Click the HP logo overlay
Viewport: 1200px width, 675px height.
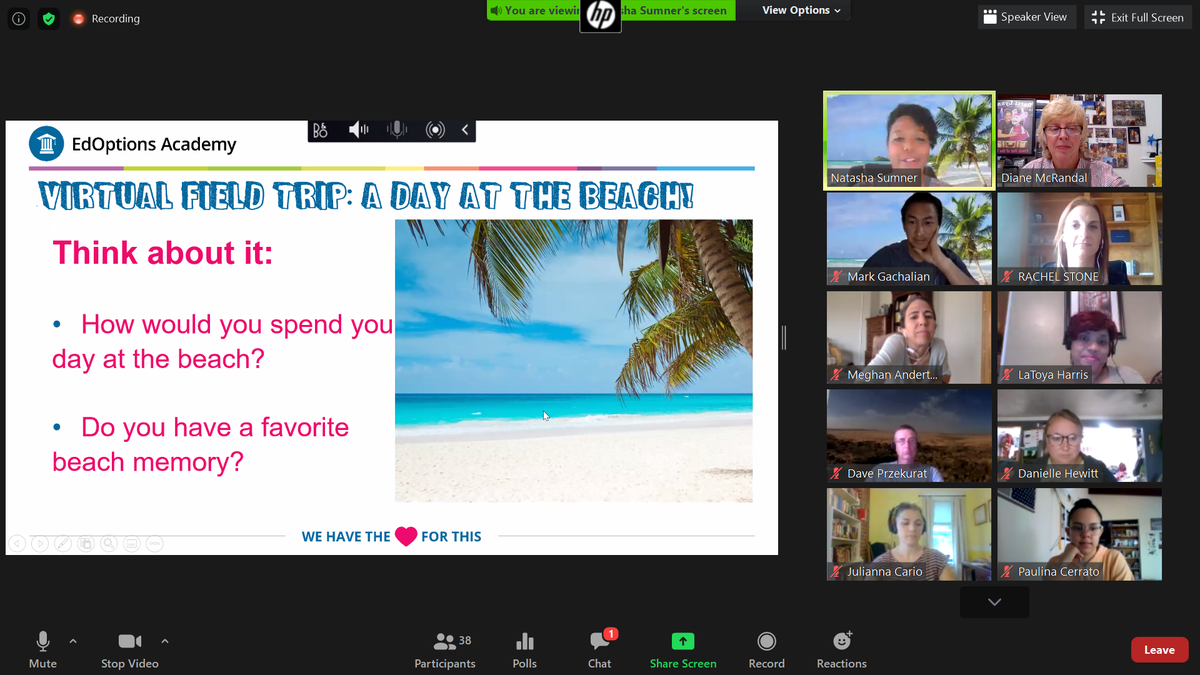click(600, 15)
